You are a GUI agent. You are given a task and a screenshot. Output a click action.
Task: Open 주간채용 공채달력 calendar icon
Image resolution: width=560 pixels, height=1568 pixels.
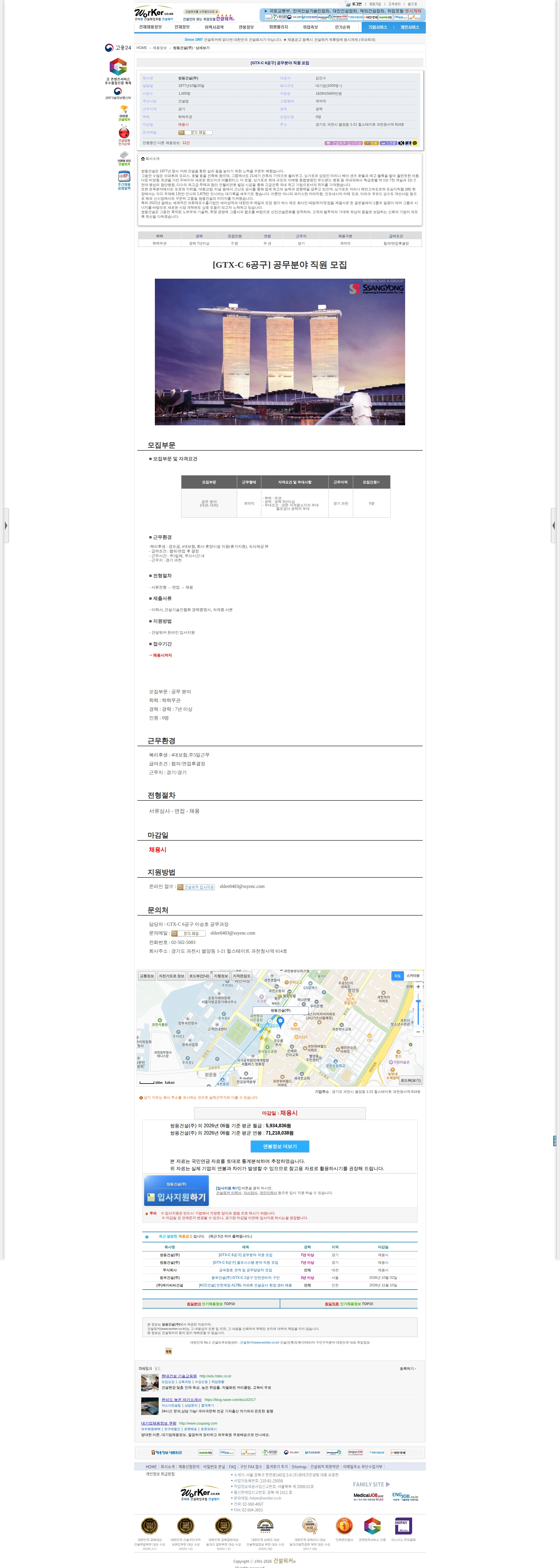tap(124, 181)
